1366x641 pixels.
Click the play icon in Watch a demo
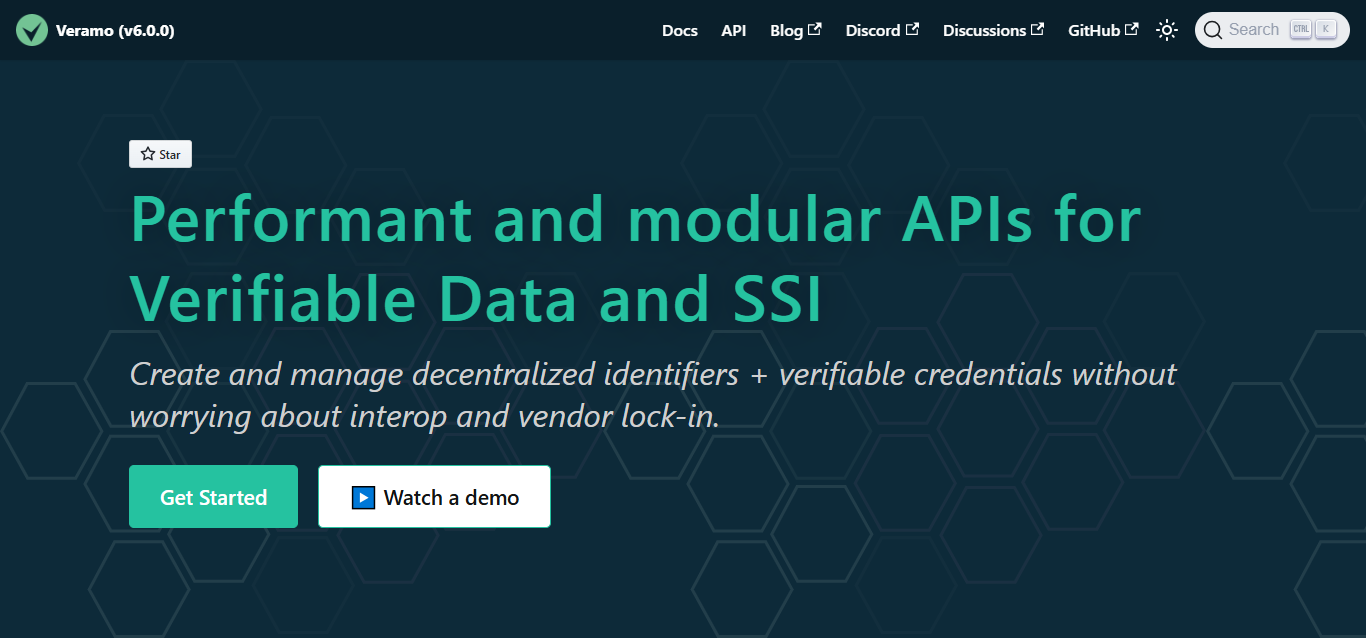point(363,497)
